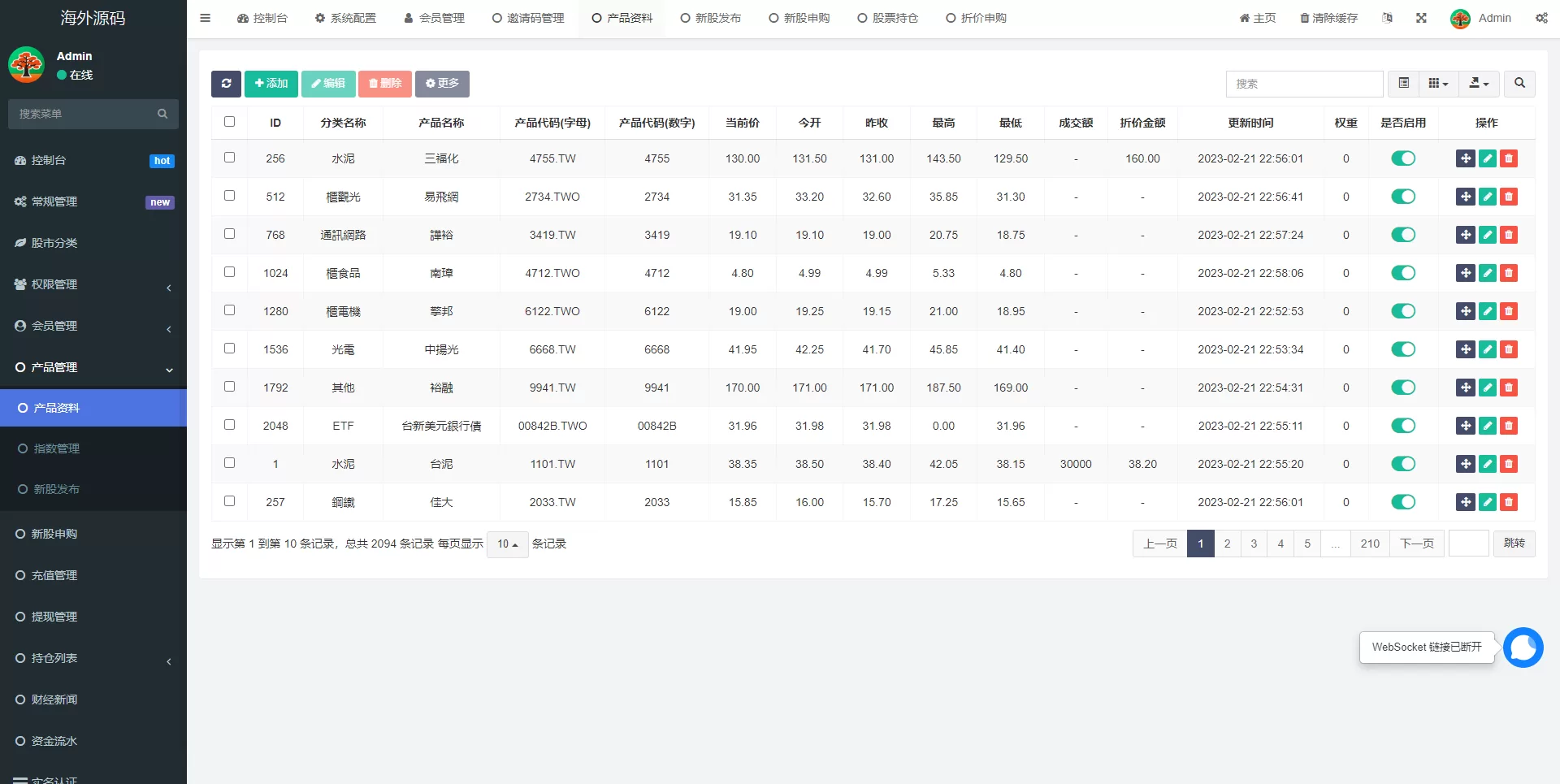Switch to the 新股申购 top tab
1560x784 pixels.
799,18
